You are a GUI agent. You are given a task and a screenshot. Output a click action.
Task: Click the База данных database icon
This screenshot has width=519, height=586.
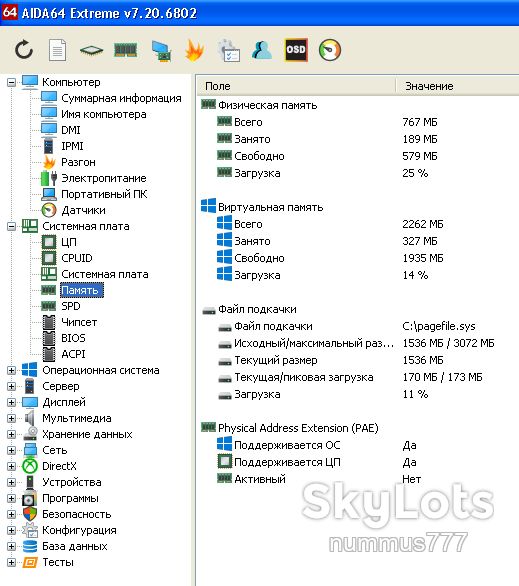(30, 546)
